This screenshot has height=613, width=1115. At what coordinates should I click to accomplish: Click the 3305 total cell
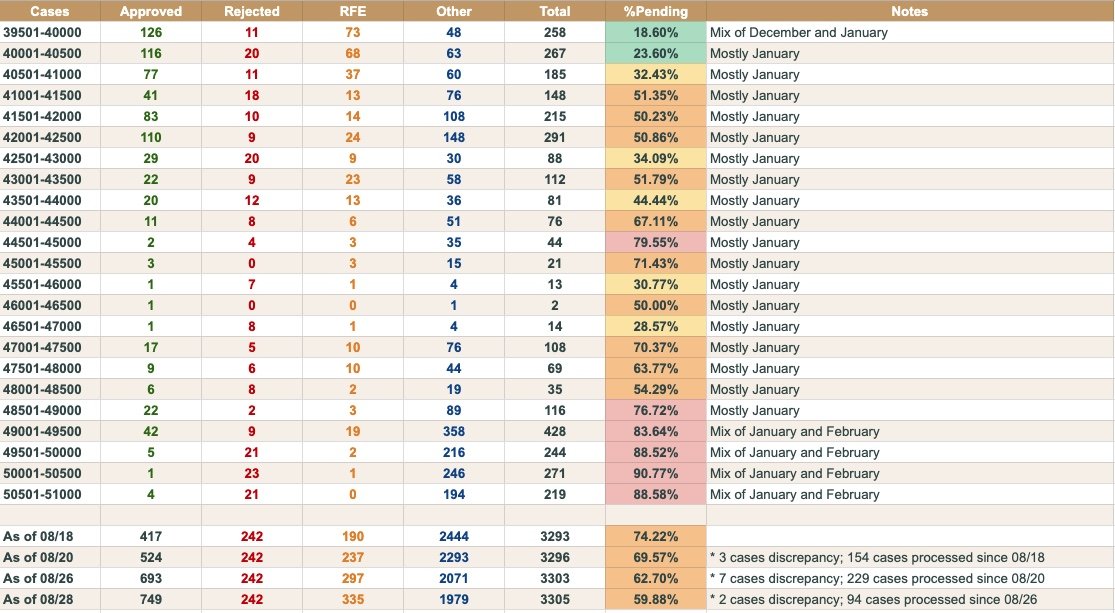click(554, 599)
